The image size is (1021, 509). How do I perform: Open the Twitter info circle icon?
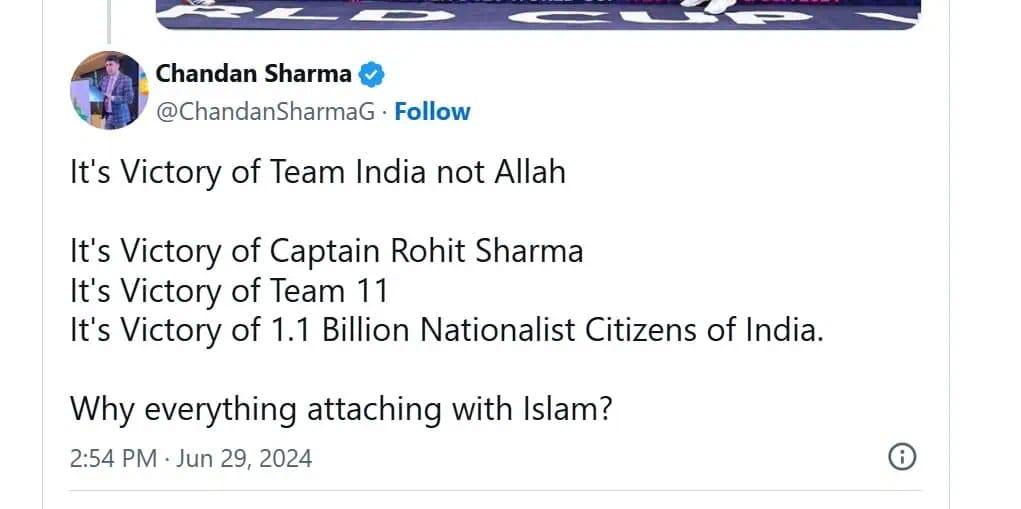902,457
